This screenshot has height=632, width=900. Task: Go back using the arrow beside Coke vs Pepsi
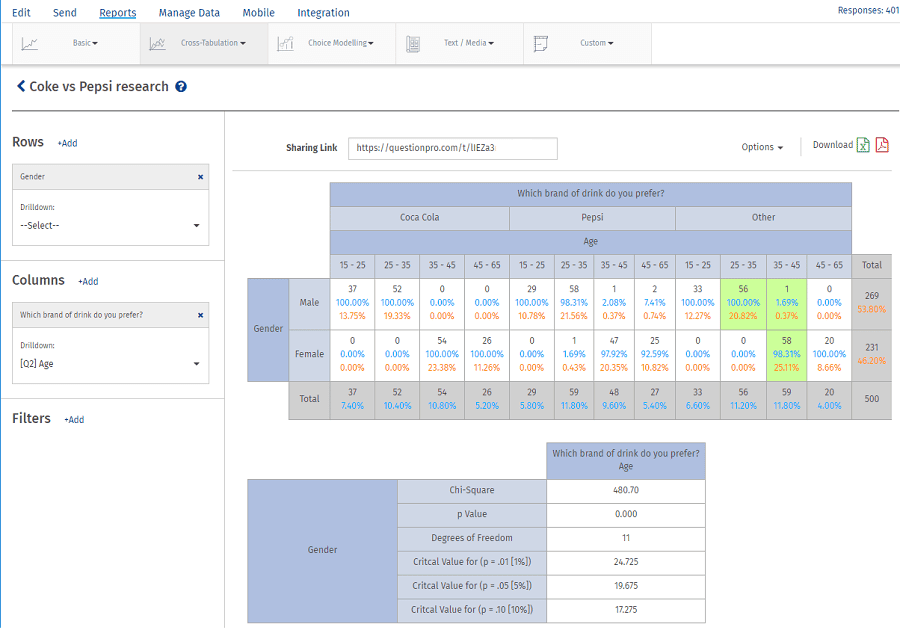[21, 86]
